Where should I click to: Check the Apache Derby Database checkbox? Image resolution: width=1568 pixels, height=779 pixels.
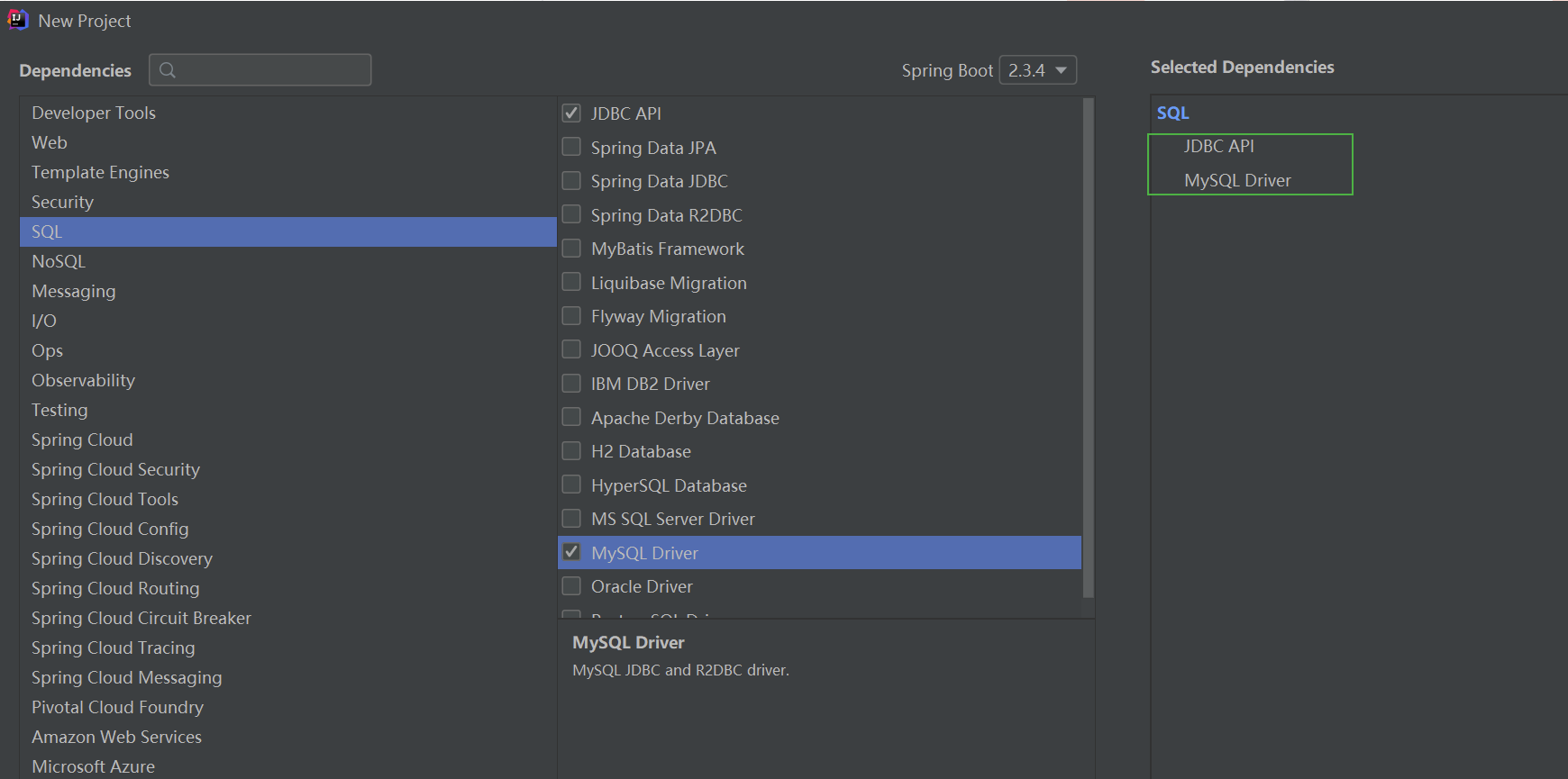click(x=571, y=417)
